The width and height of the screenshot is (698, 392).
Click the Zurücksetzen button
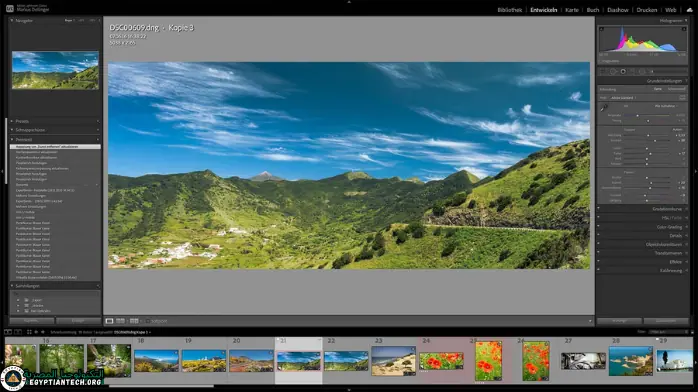666,321
